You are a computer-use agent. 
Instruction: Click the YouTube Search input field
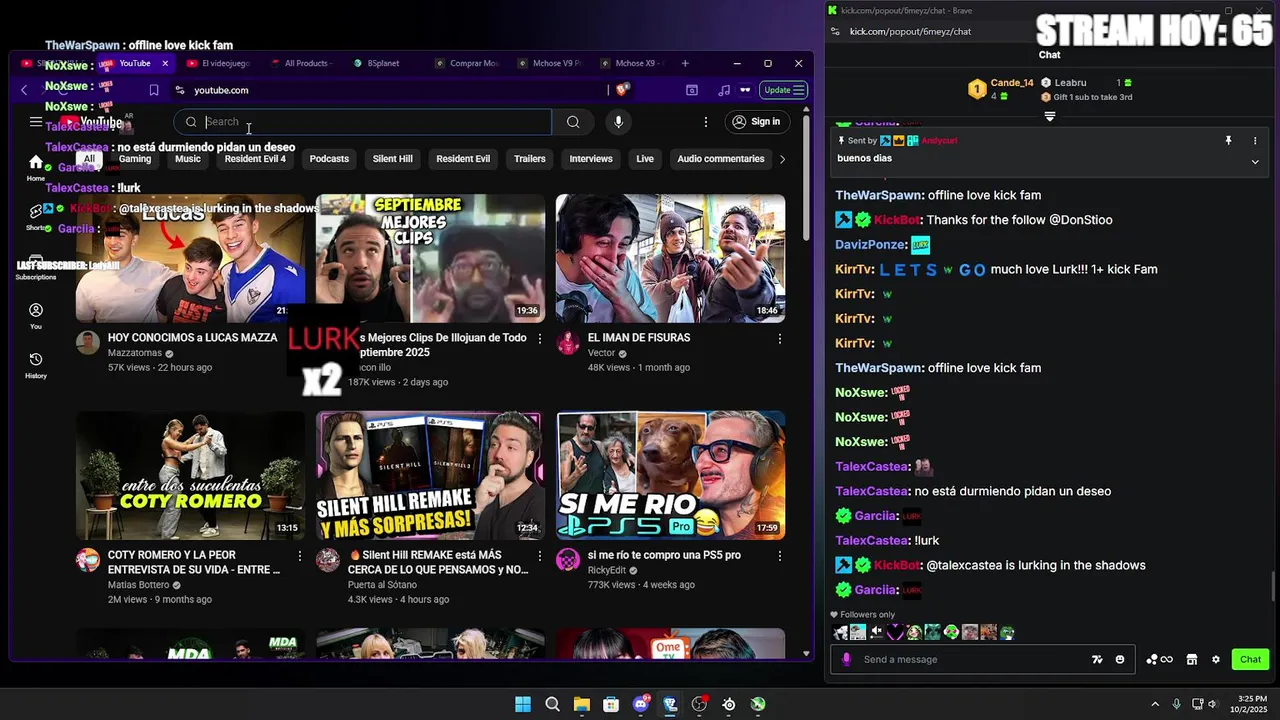pyautogui.click(x=363, y=122)
